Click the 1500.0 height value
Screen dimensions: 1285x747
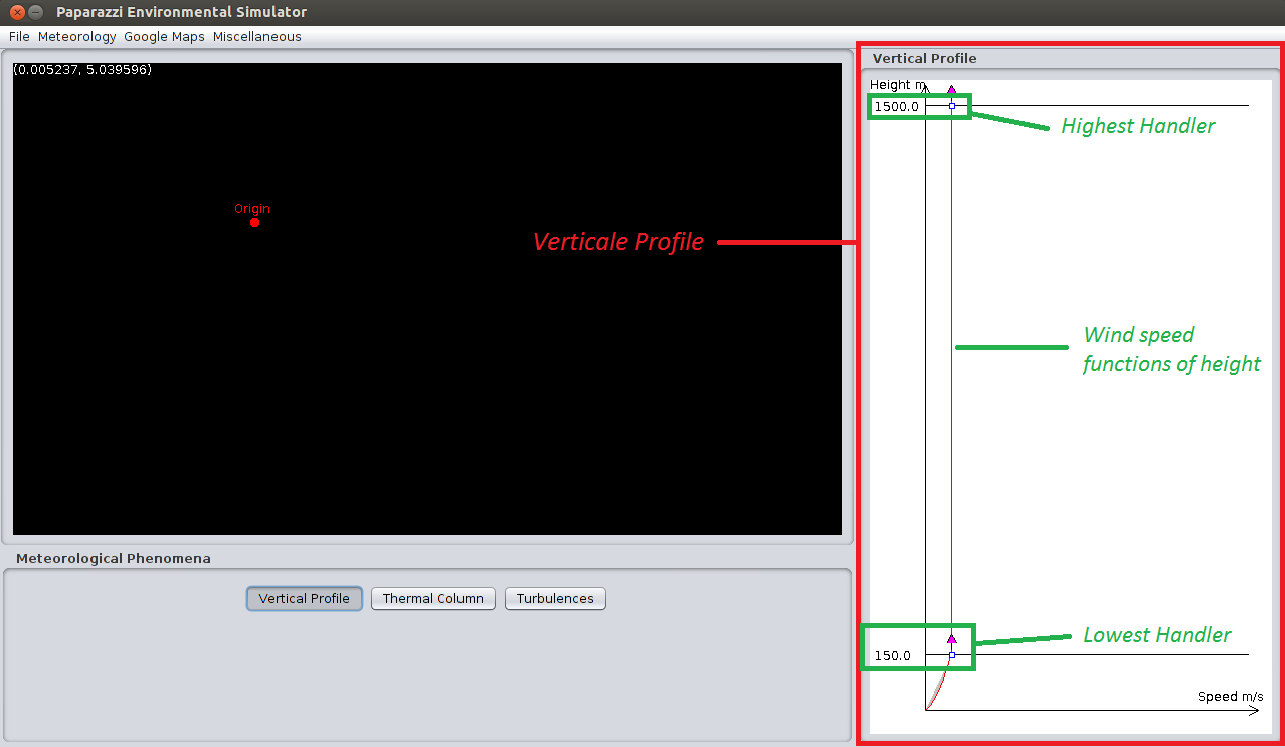point(896,107)
